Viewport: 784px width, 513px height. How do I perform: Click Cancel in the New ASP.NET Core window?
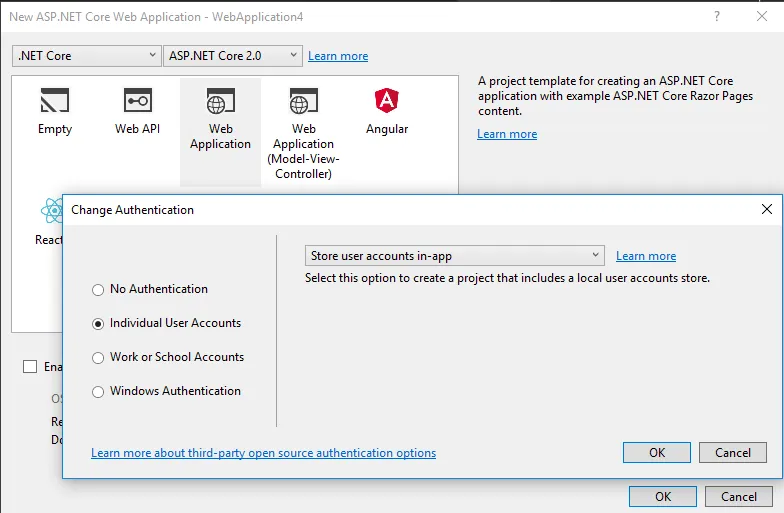pyautogui.click(x=738, y=496)
